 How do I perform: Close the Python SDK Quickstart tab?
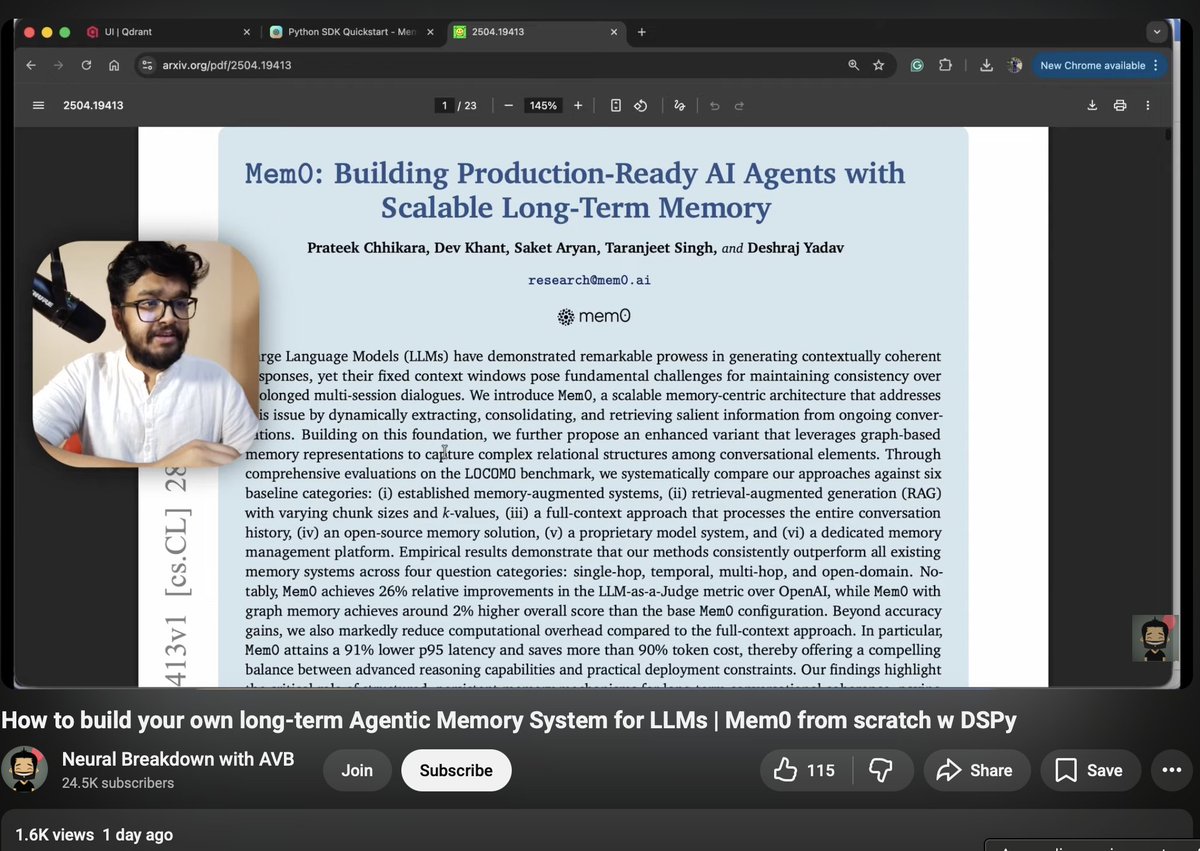[430, 32]
